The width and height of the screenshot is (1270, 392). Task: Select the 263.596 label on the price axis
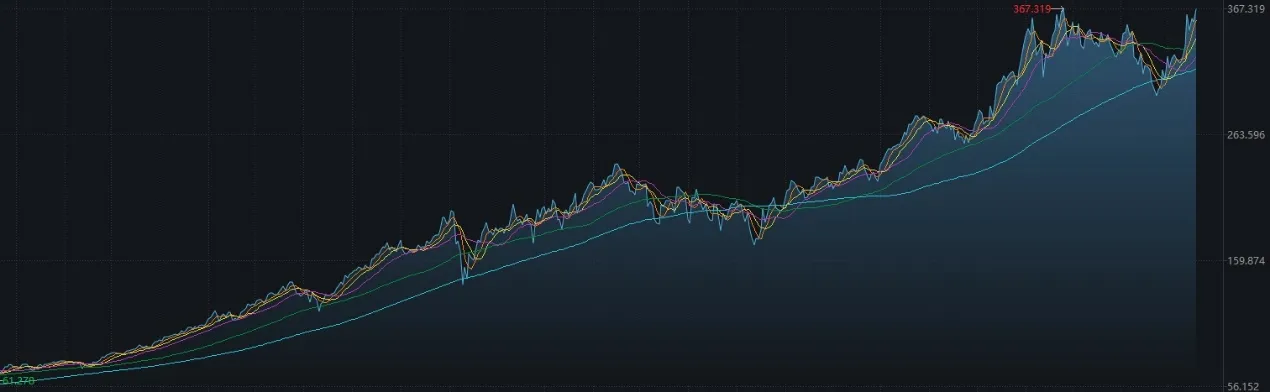[x=1245, y=135]
